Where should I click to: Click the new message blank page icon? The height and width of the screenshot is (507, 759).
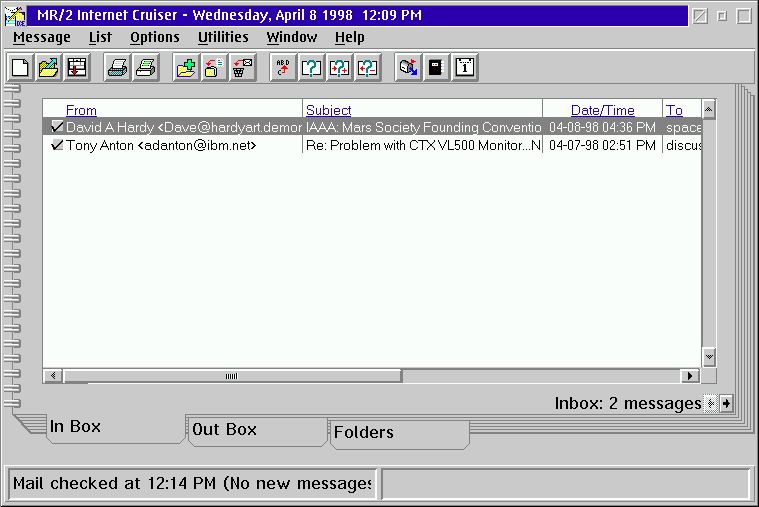tap(20, 67)
